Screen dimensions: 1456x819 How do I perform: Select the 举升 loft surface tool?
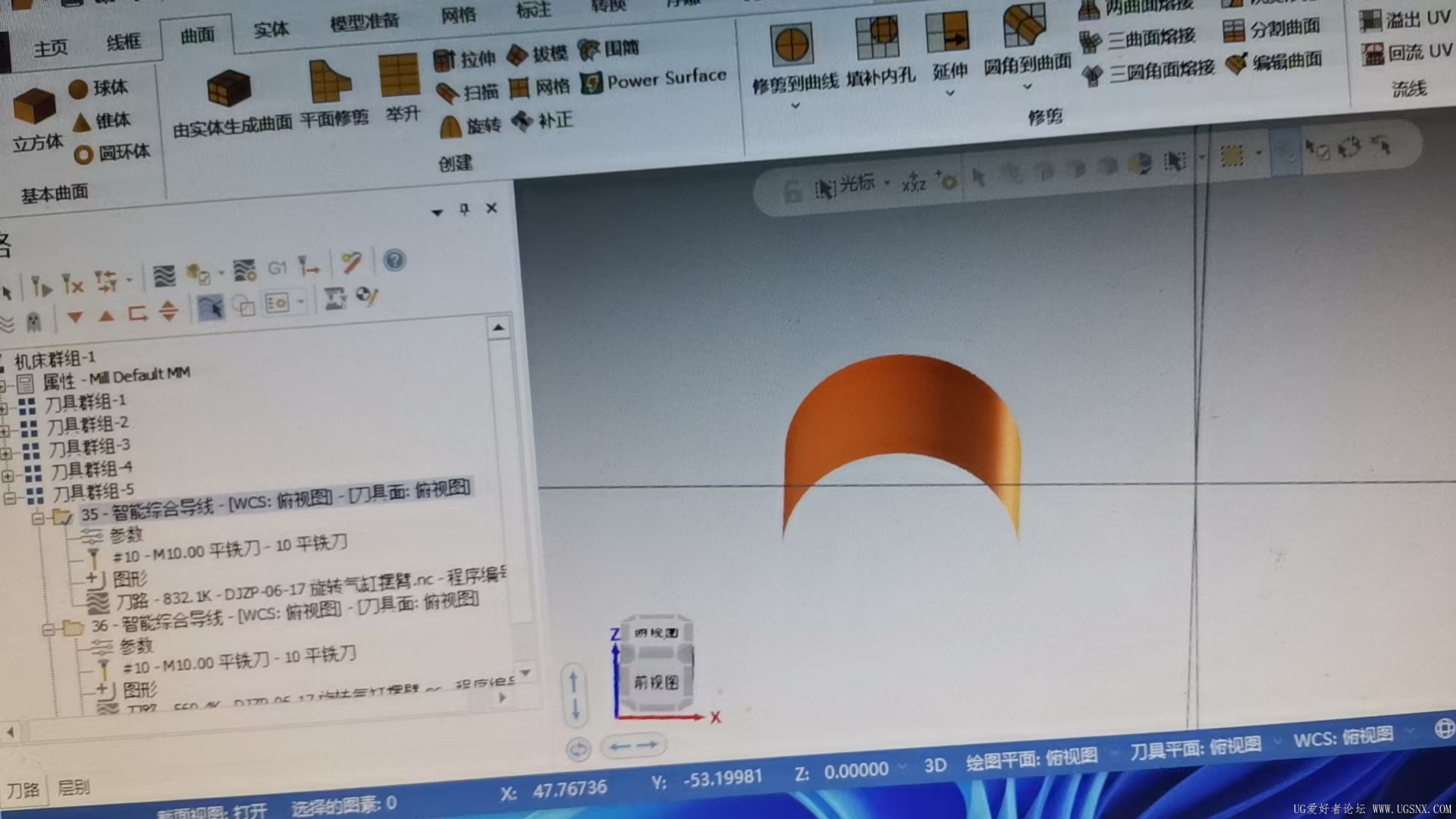coord(400,88)
